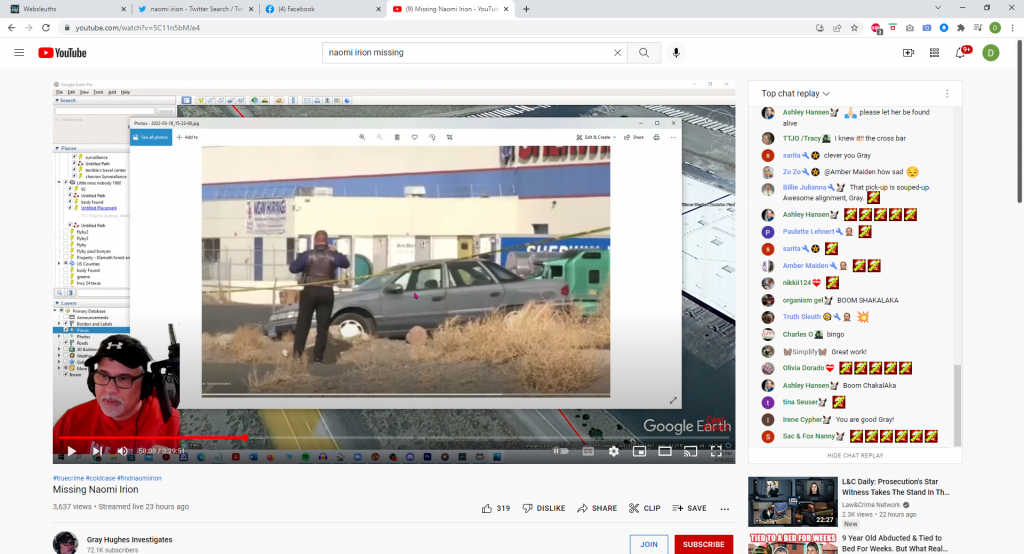
Task: Mute the video with the volume icon
Action: click(x=122, y=451)
